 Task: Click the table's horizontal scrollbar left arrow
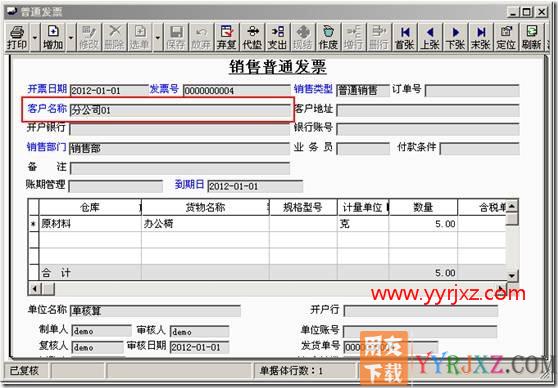pos(35,289)
